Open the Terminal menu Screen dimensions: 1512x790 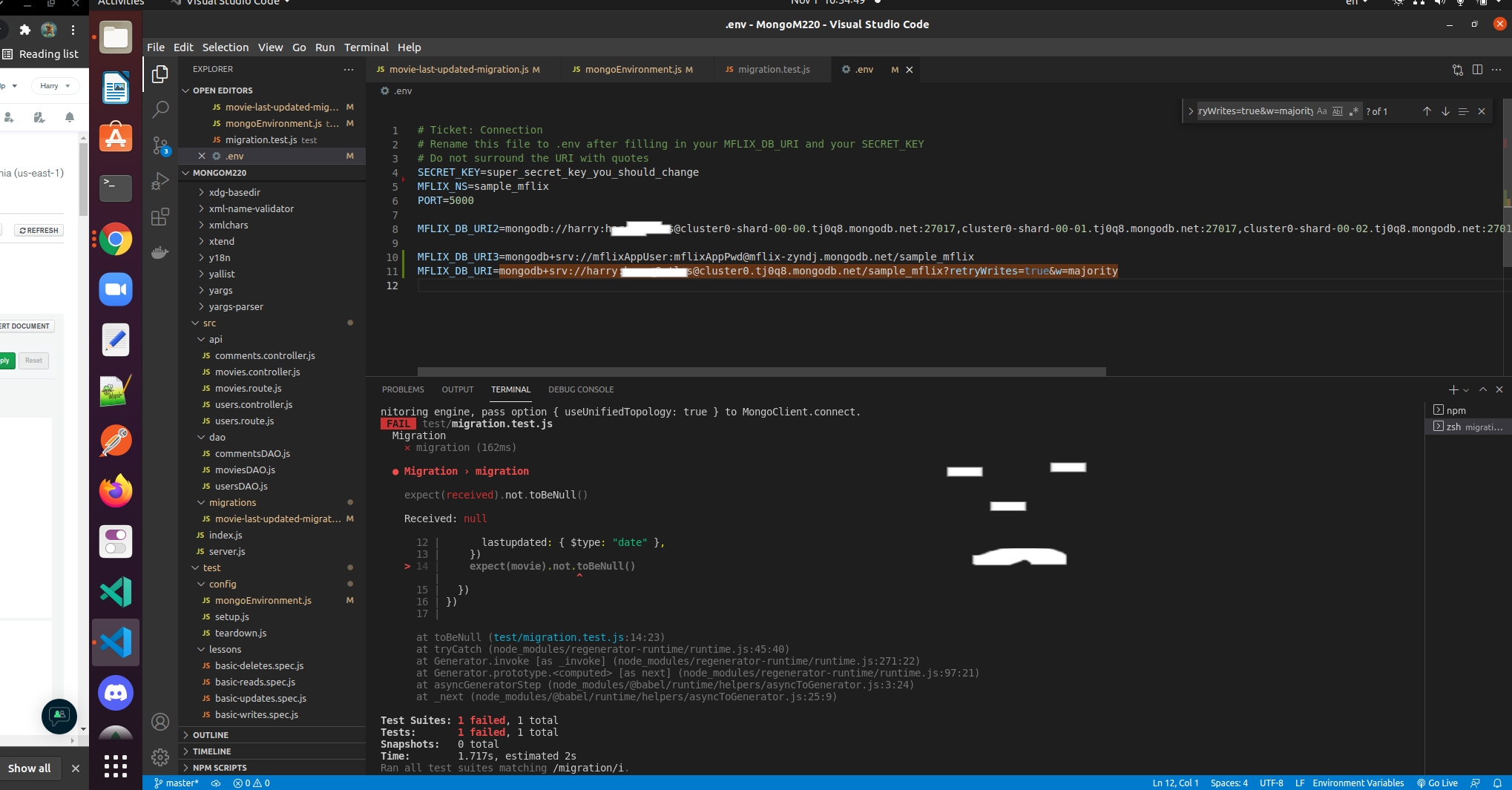click(x=366, y=47)
